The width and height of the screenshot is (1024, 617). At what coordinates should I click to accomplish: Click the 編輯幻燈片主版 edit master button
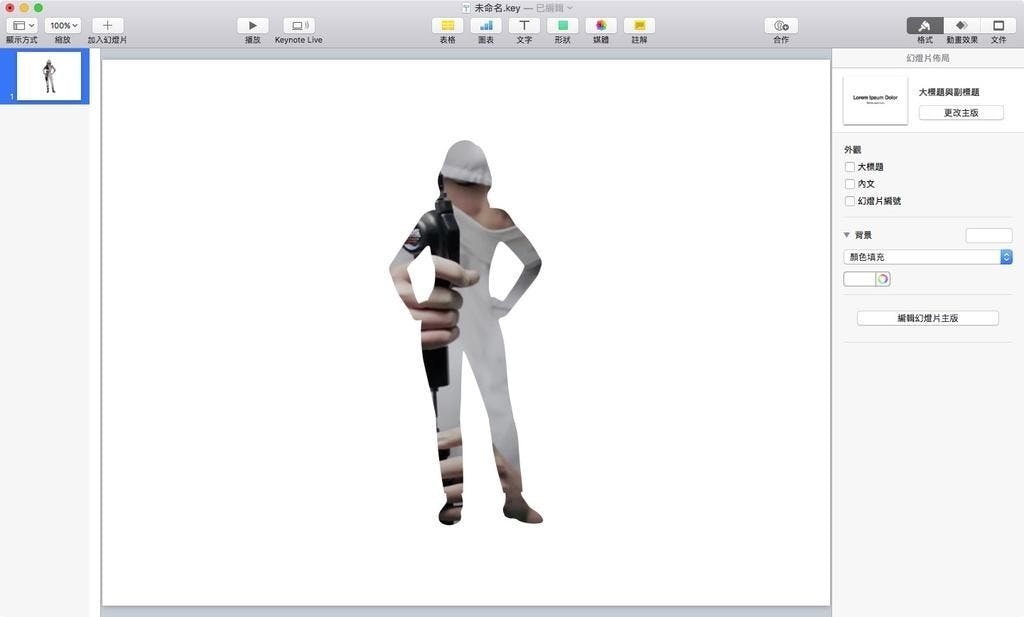point(927,318)
